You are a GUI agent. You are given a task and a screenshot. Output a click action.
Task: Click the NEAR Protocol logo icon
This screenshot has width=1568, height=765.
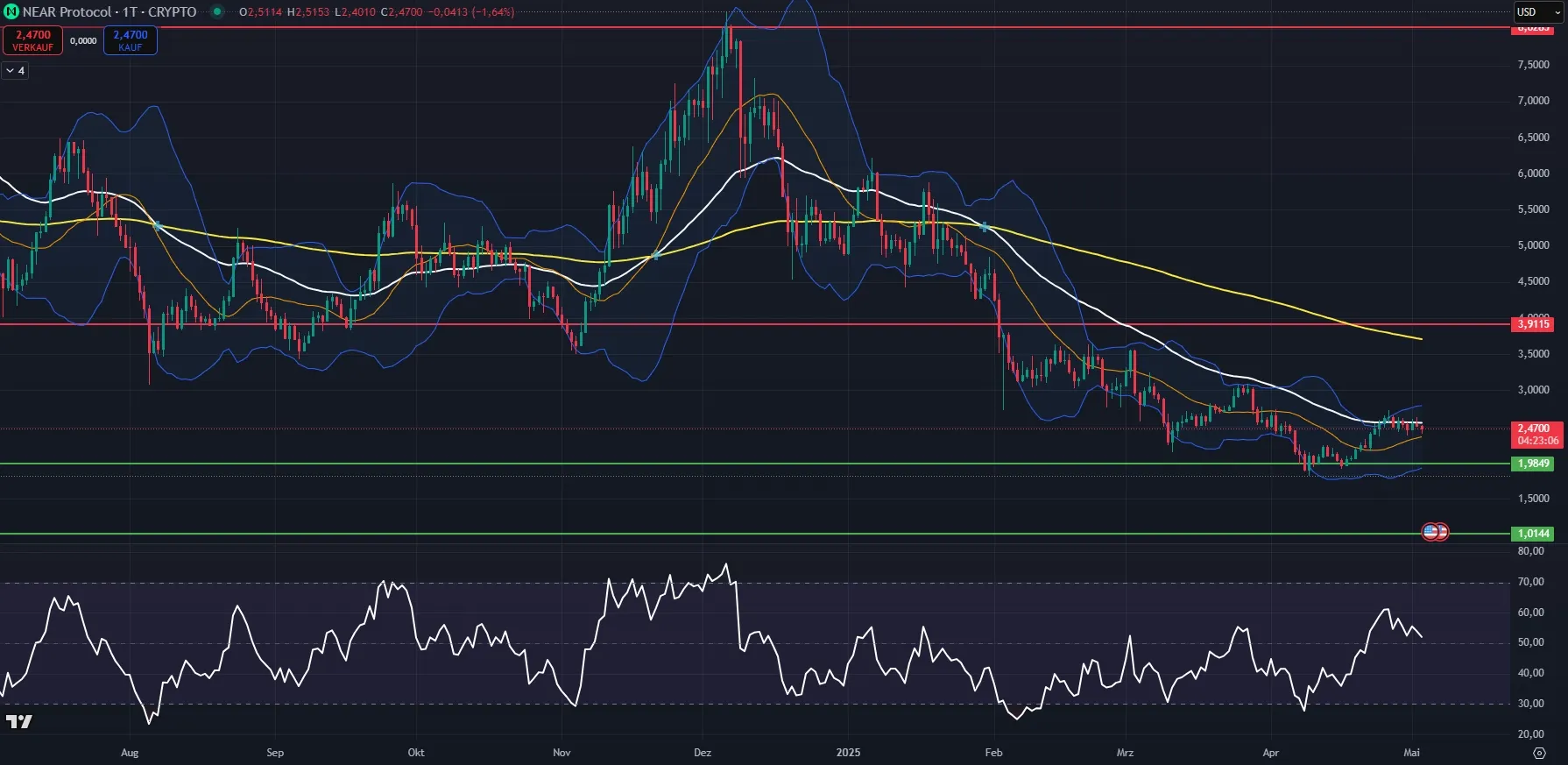point(11,11)
